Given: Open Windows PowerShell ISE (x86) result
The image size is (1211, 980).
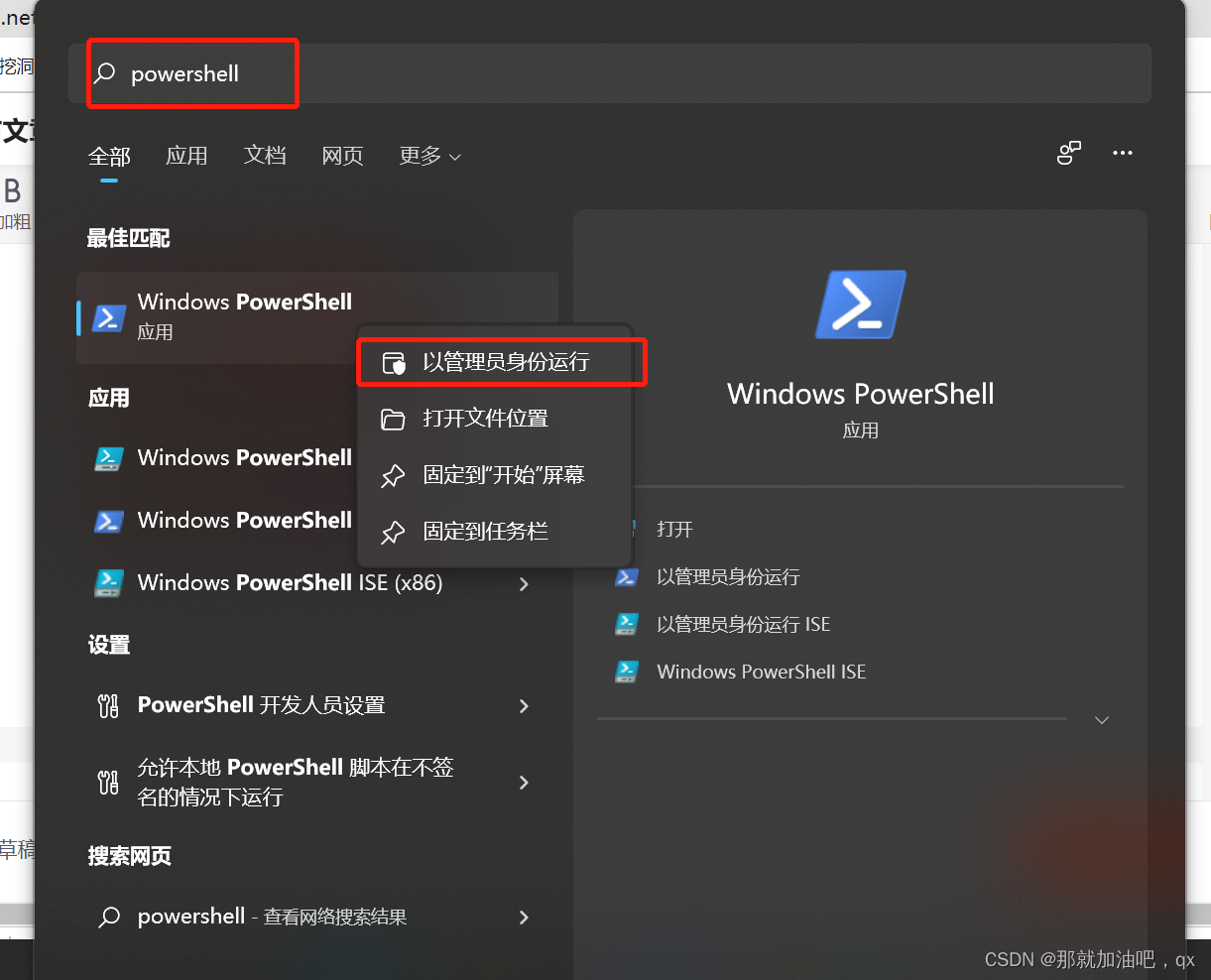Looking at the screenshot, I should coord(290,583).
